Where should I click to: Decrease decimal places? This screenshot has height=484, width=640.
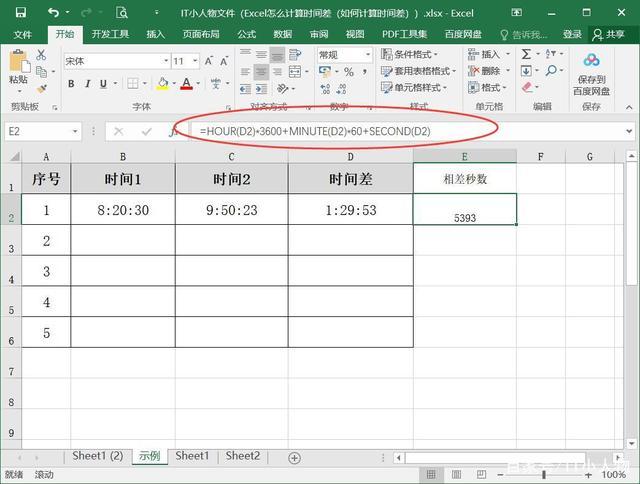342,89
